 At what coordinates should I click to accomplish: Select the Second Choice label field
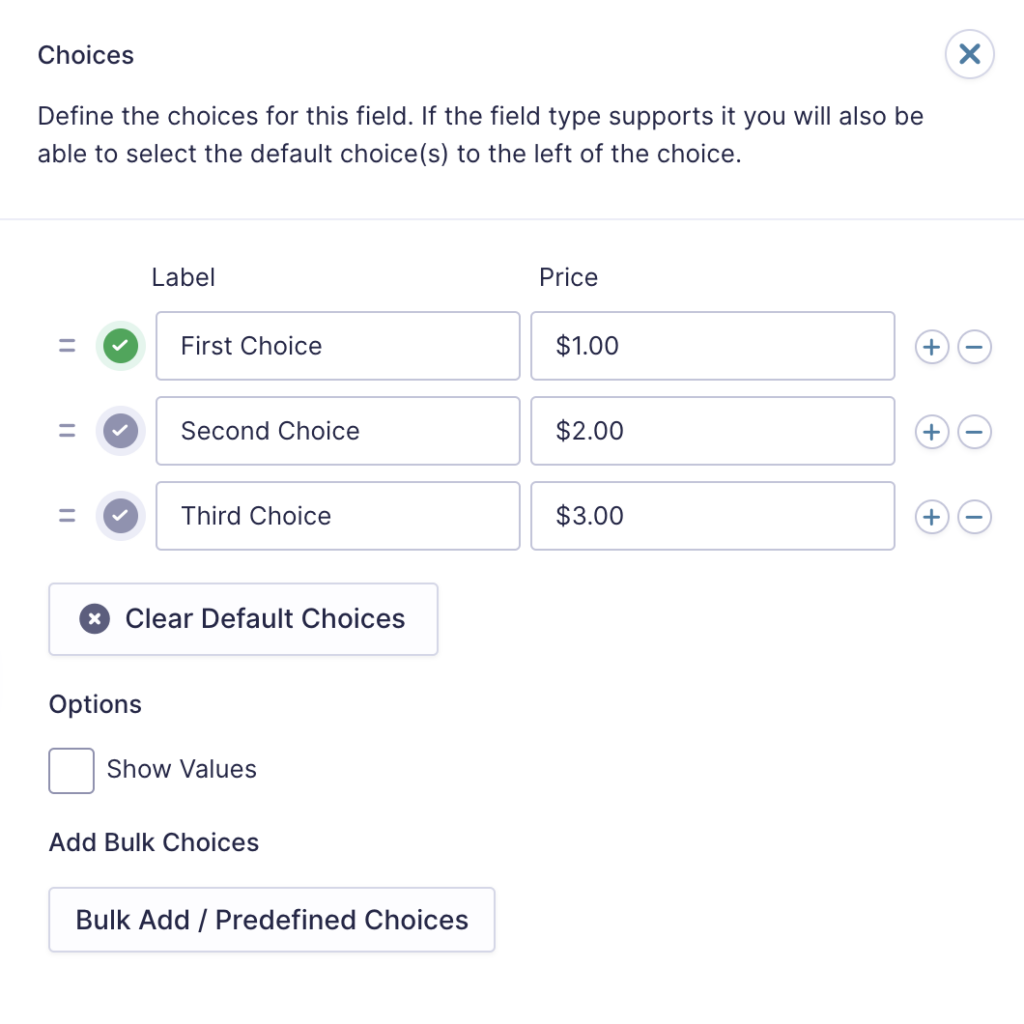[337, 431]
